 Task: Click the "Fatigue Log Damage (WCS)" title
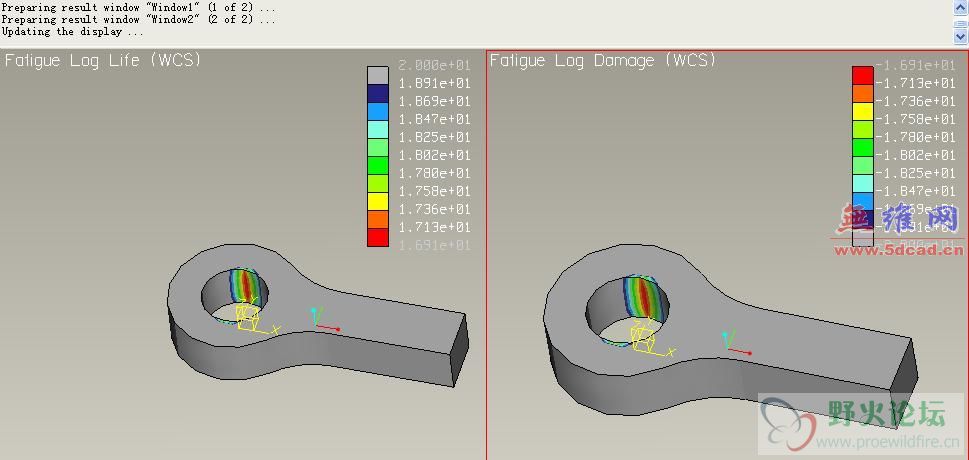(x=603, y=61)
